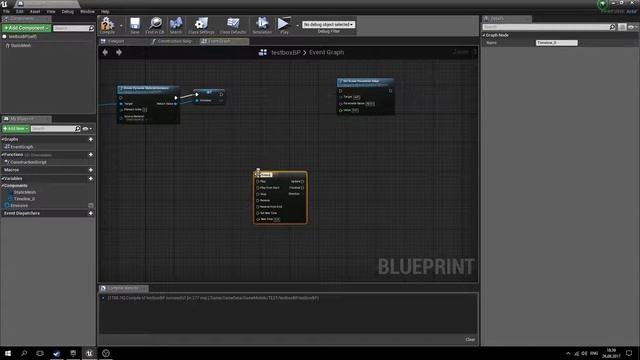Viewport: 640px width, 360px height.
Task: Add a new graph with plus icon
Action: click(x=91, y=139)
